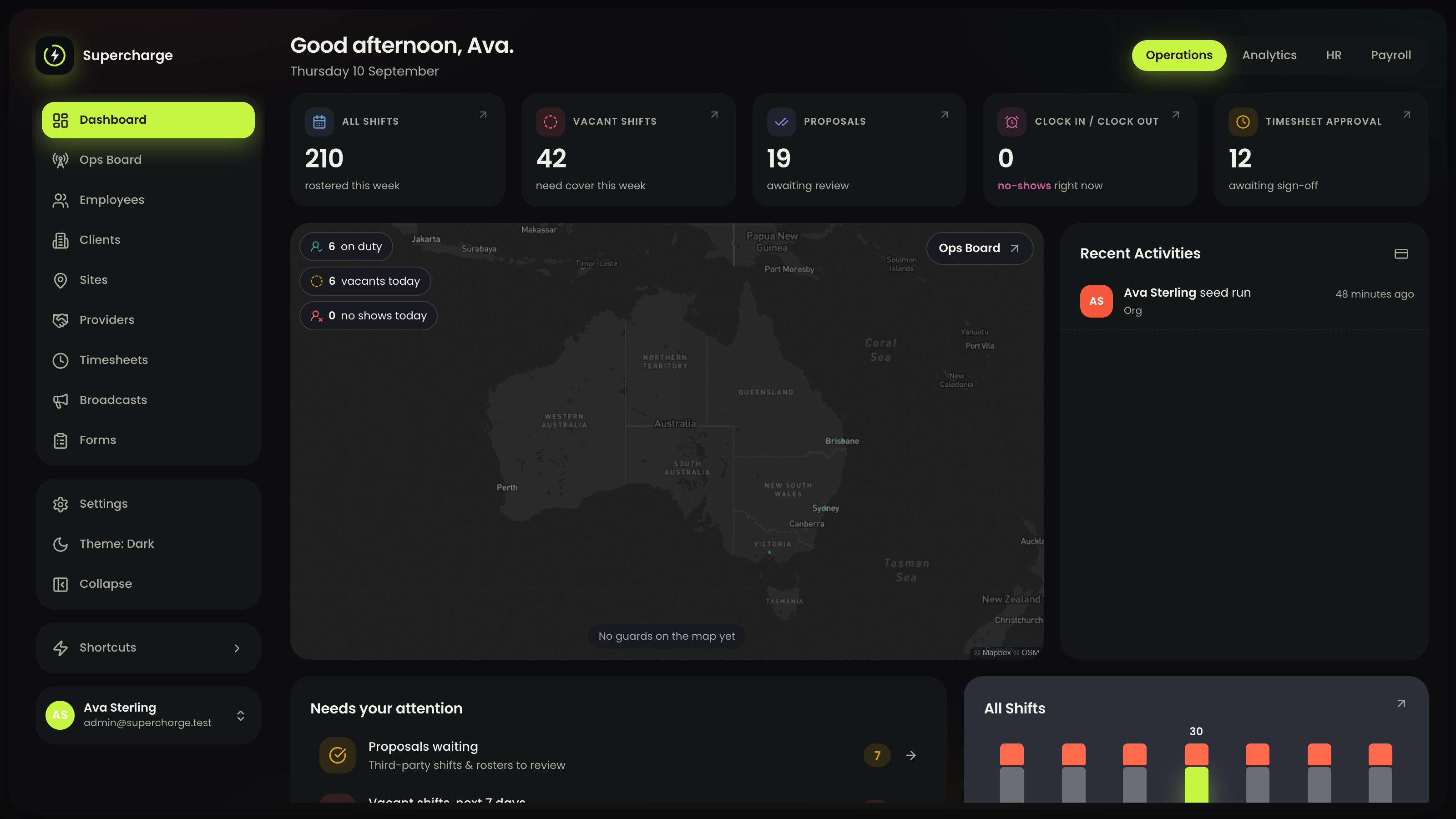Click the 12 awaiting sign-off value
The width and height of the screenshot is (1456, 819).
click(1240, 159)
